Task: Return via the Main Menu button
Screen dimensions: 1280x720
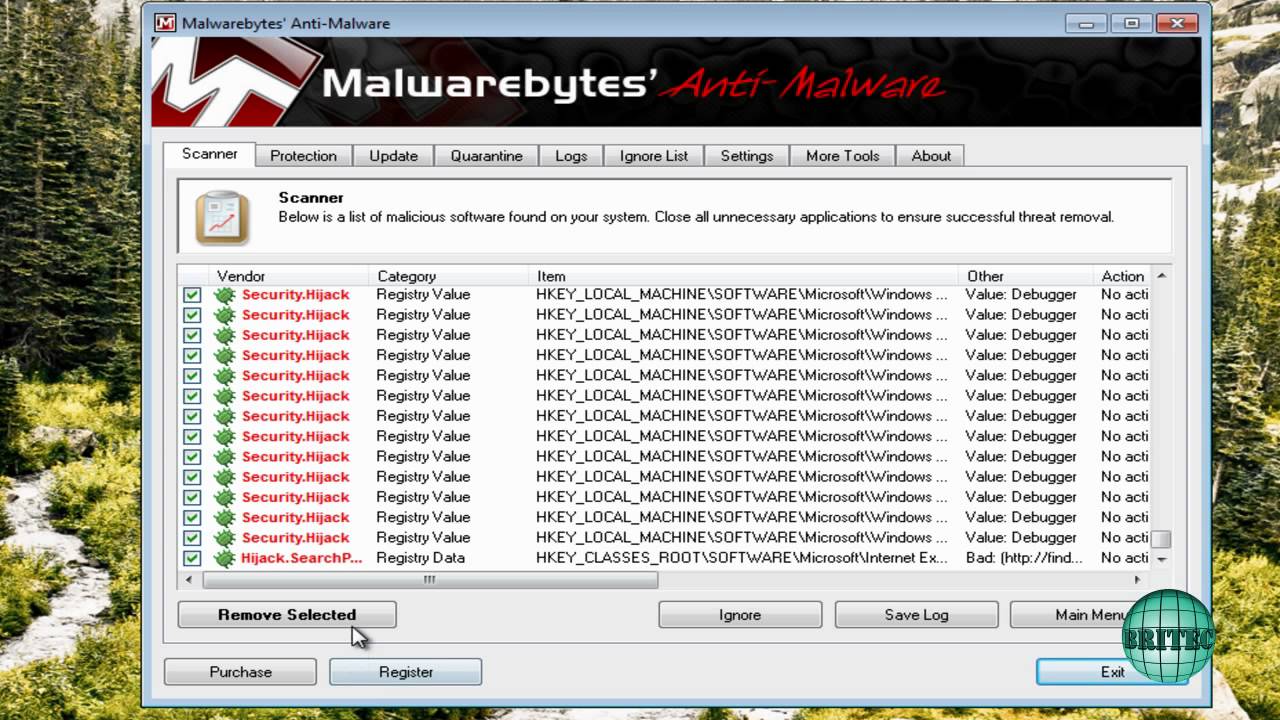Action: pyautogui.click(x=1088, y=615)
